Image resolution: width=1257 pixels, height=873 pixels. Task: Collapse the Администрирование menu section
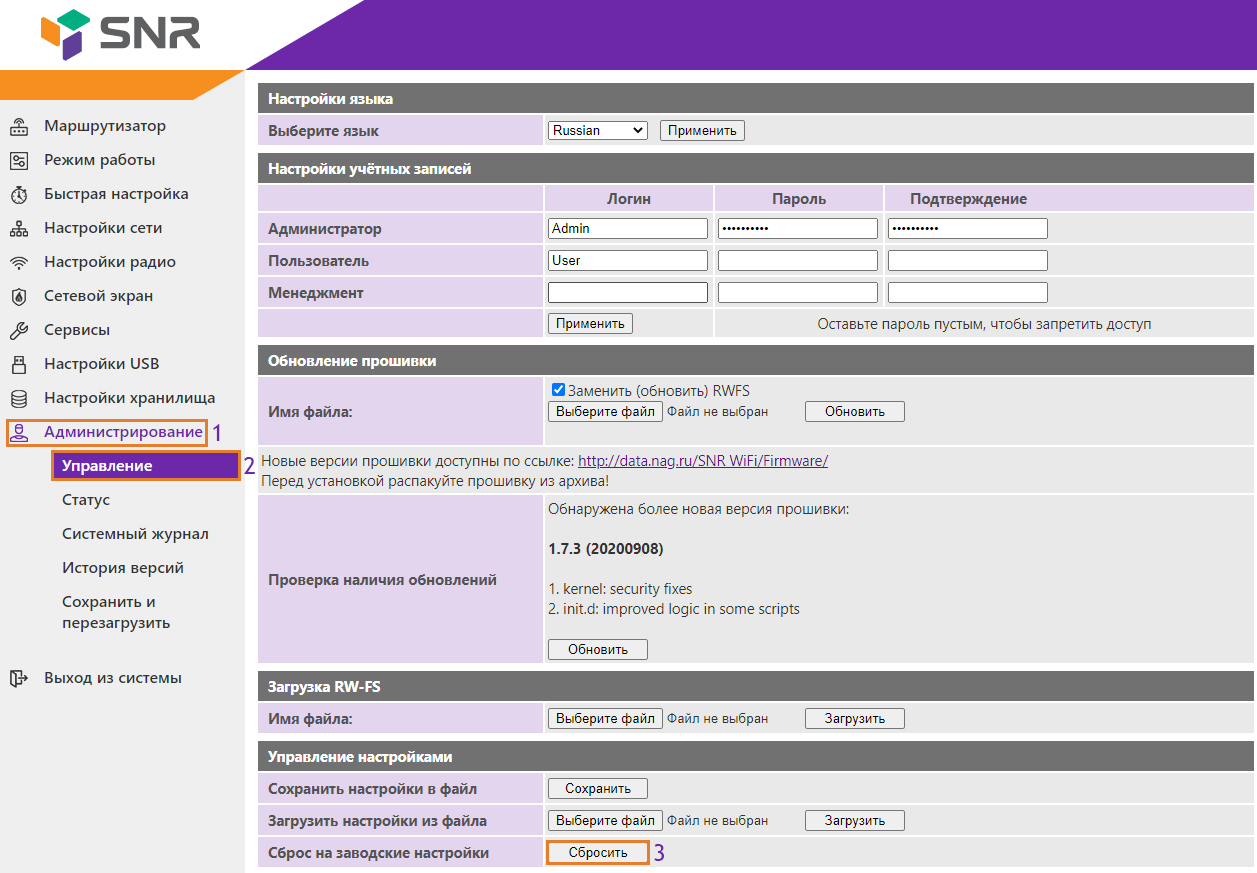pyautogui.click(x=122, y=432)
